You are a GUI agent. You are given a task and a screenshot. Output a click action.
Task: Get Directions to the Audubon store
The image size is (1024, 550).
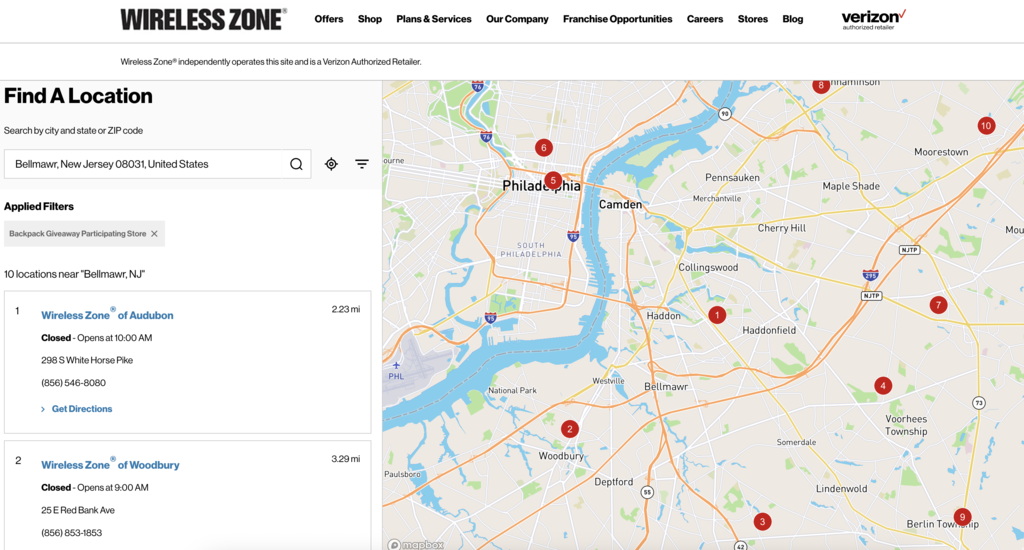pos(82,409)
